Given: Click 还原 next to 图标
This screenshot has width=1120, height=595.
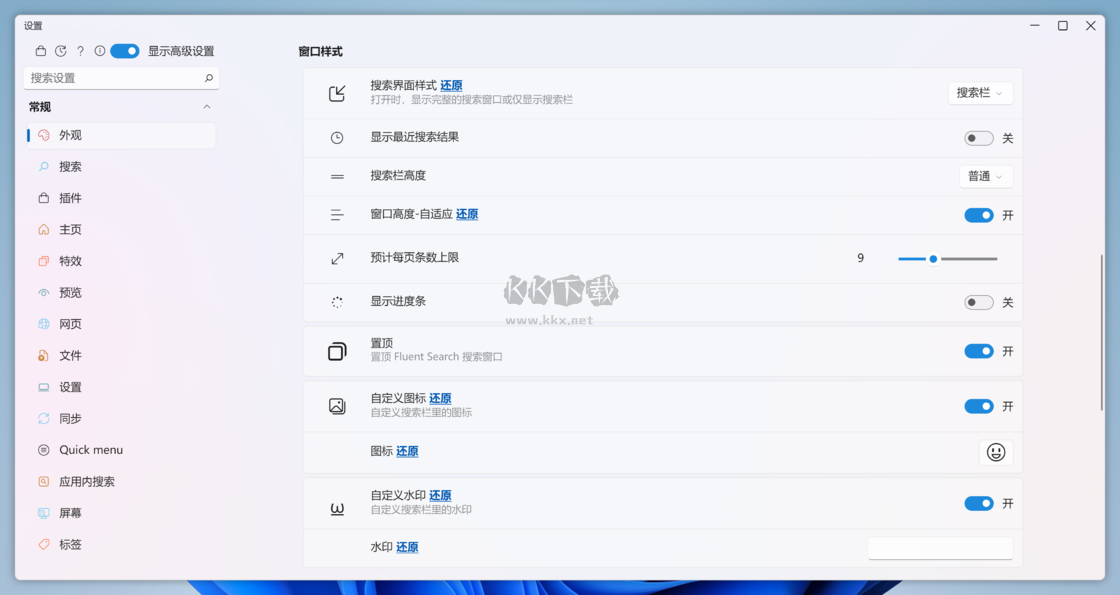Looking at the screenshot, I should point(407,451).
